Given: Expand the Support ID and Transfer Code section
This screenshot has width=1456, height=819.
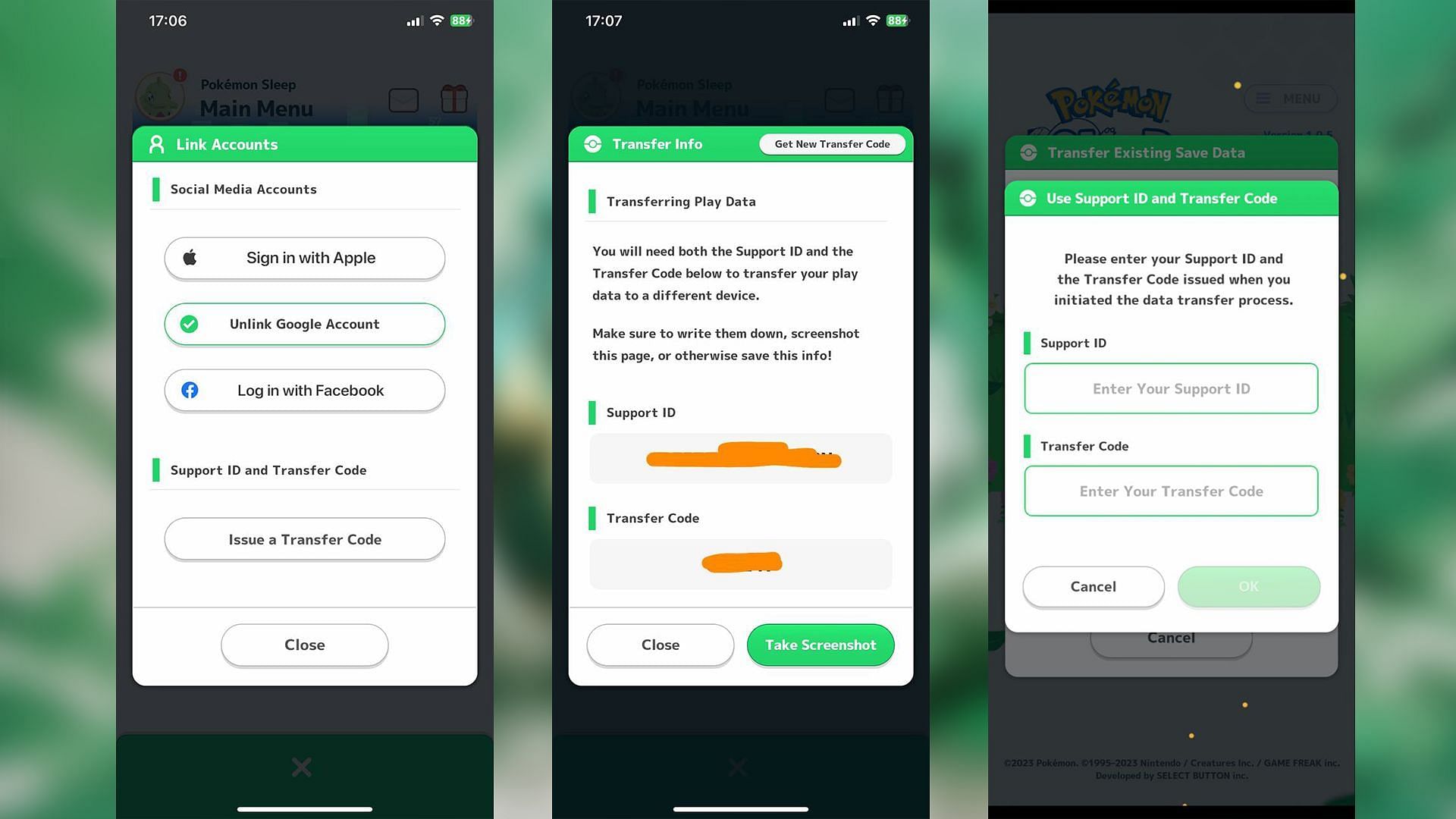Looking at the screenshot, I should click(x=268, y=470).
